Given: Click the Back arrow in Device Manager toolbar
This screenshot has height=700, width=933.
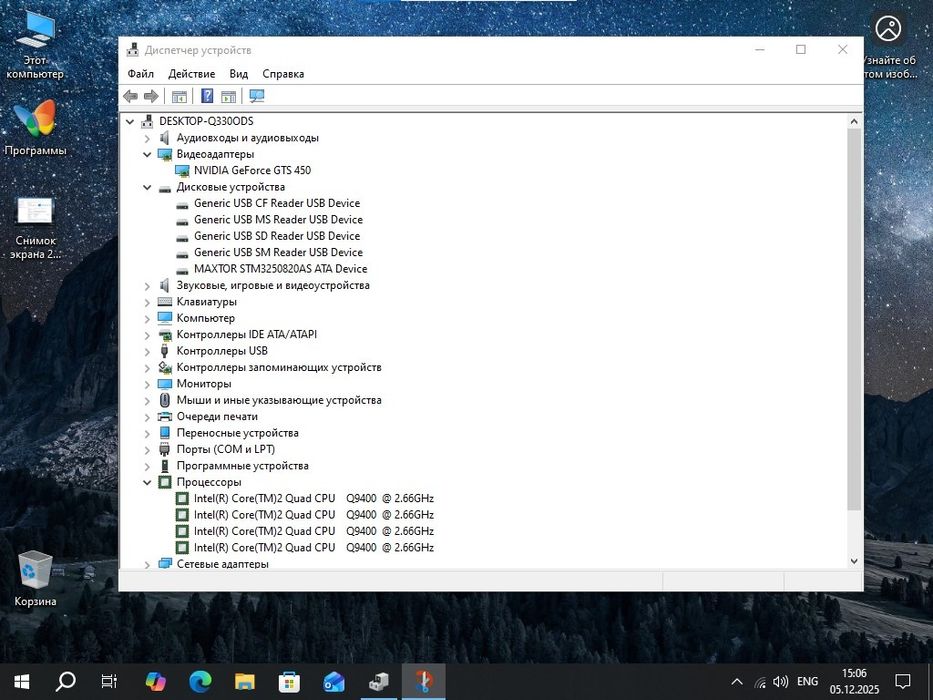Looking at the screenshot, I should [130, 96].
